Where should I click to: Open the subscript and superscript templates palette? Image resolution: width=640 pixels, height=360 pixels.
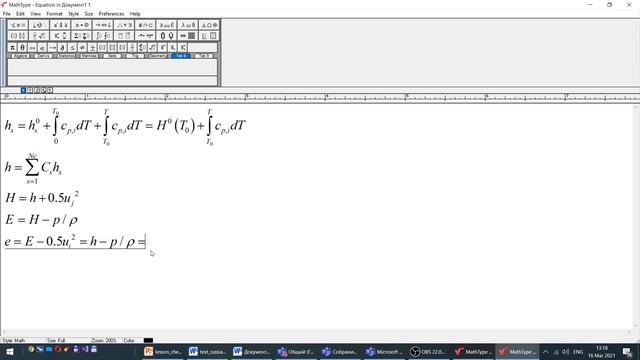60,36
